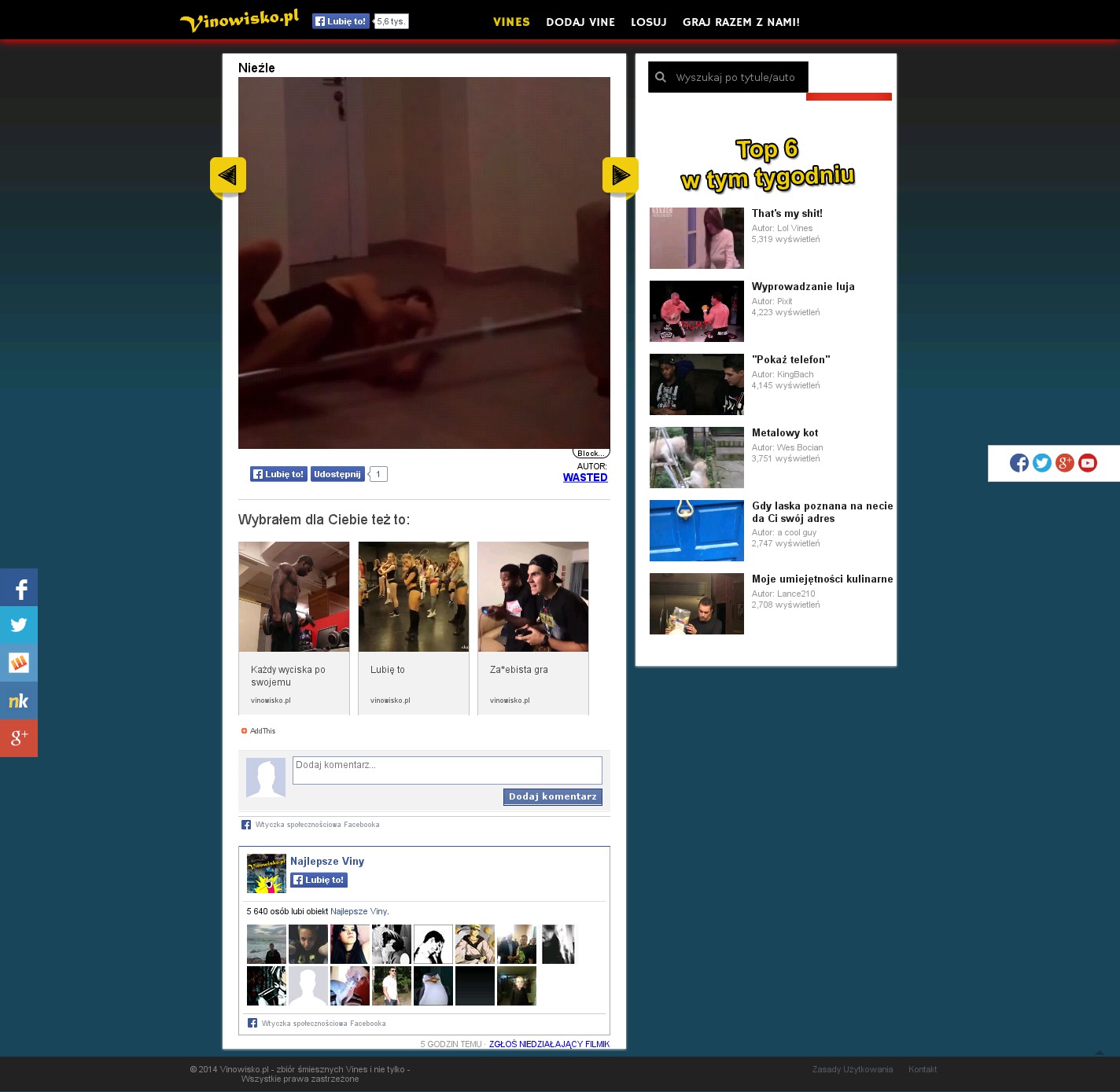Click the comment text field

coord(447,770)
